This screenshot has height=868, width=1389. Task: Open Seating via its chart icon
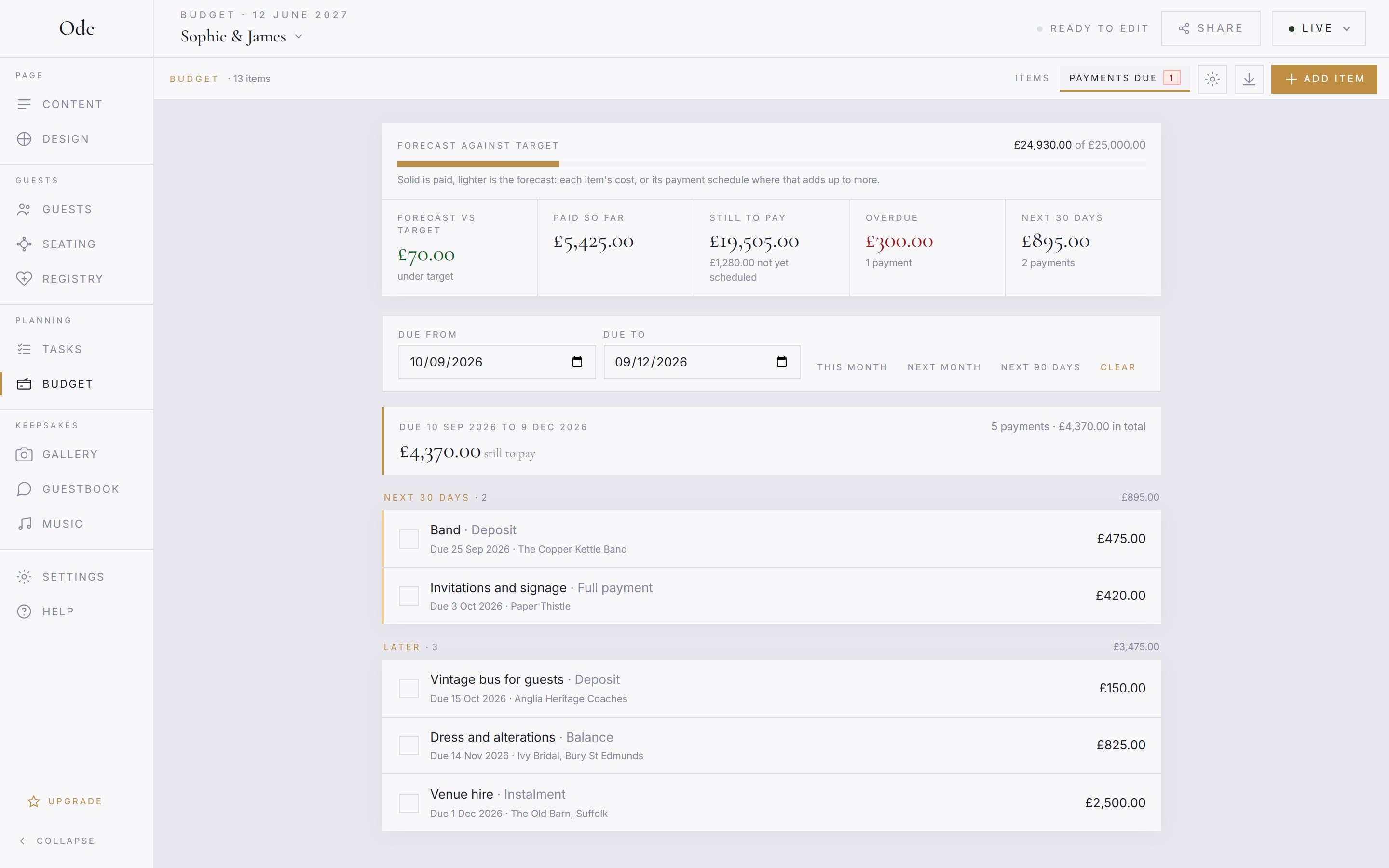tap(24, 244)
